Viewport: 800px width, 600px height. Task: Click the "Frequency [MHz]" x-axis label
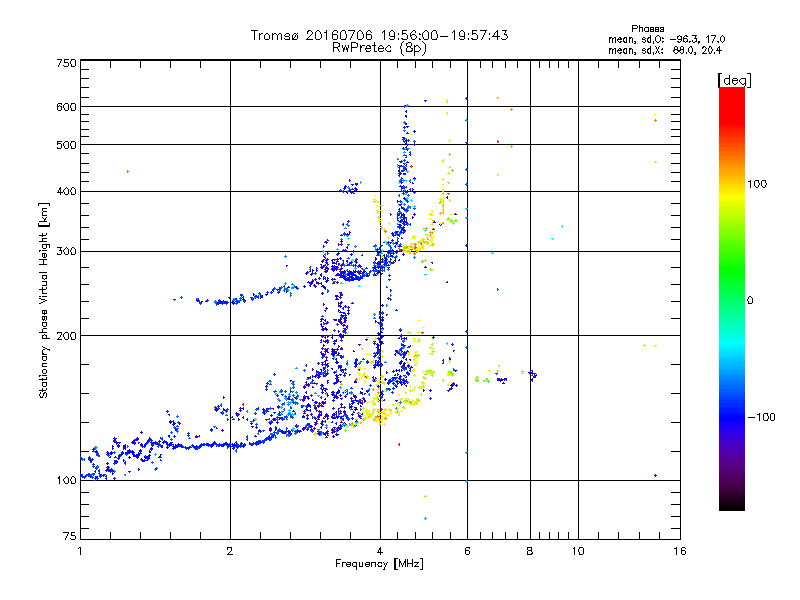379,564
